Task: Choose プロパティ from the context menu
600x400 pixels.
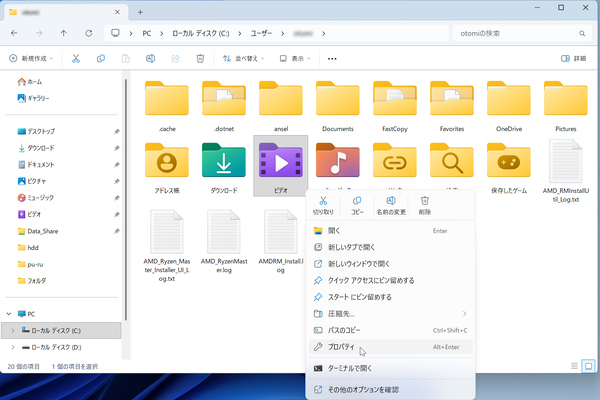Action: tap(391, 347)
